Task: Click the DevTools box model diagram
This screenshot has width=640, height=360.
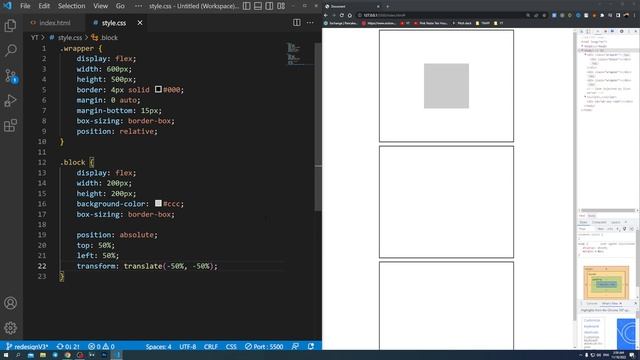Action: point(606,282)
